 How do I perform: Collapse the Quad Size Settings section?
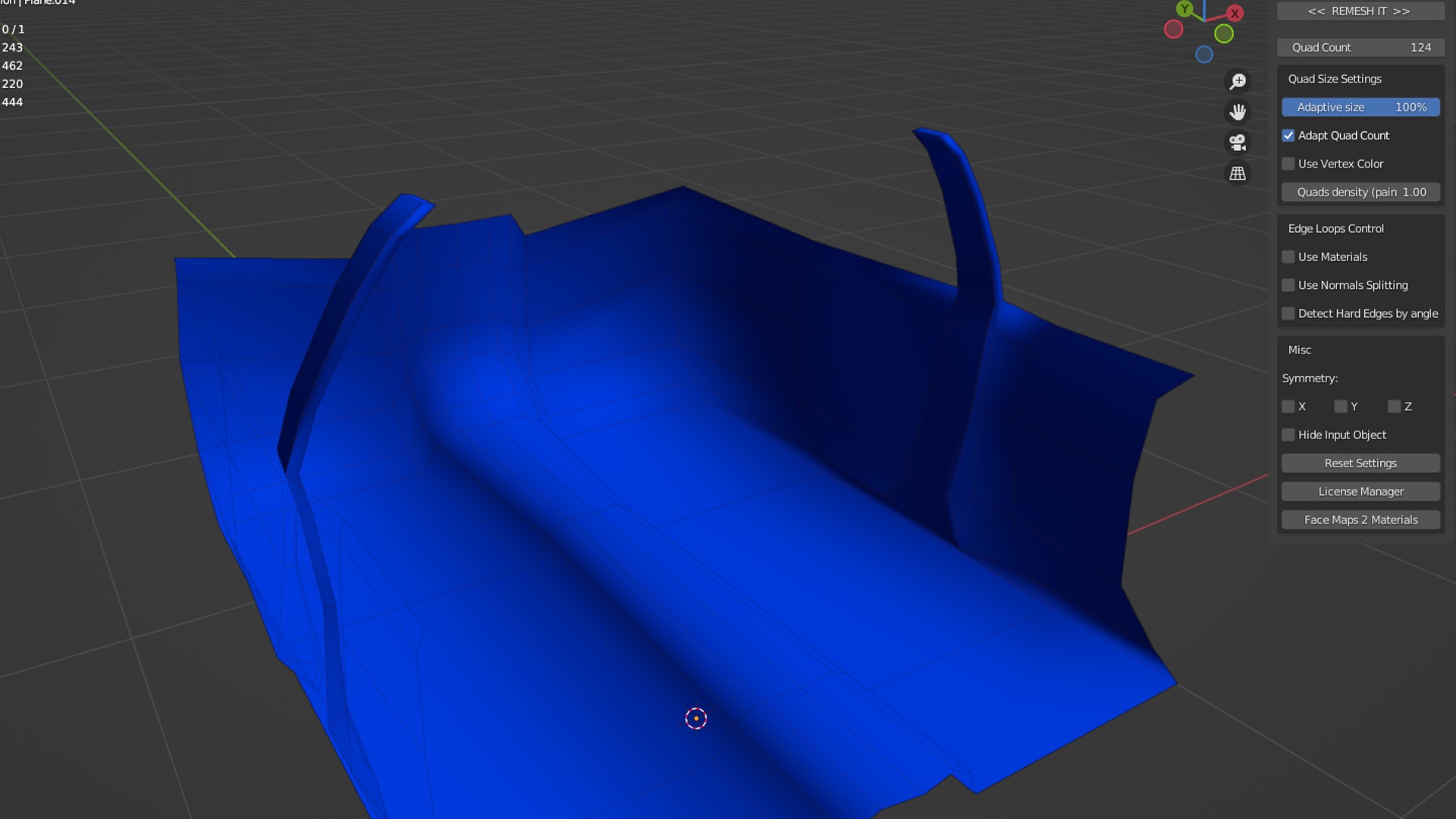(1335, 79)
